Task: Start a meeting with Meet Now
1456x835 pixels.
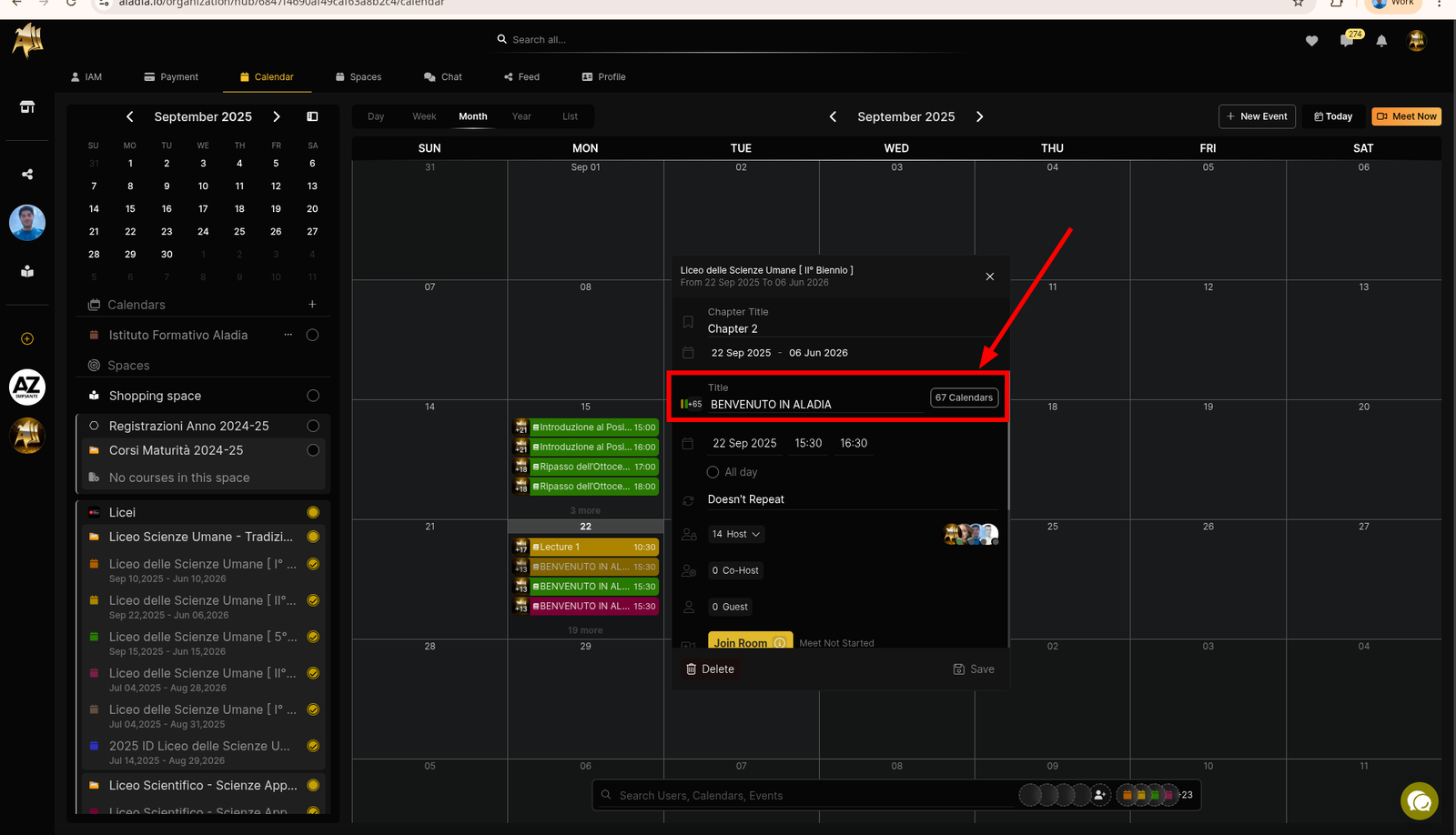Action: [x=1407, y=116]
